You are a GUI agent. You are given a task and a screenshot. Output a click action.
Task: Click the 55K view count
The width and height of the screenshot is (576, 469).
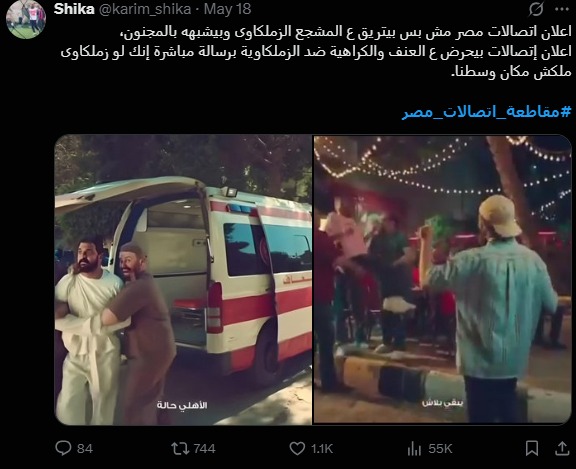(440, 449)
